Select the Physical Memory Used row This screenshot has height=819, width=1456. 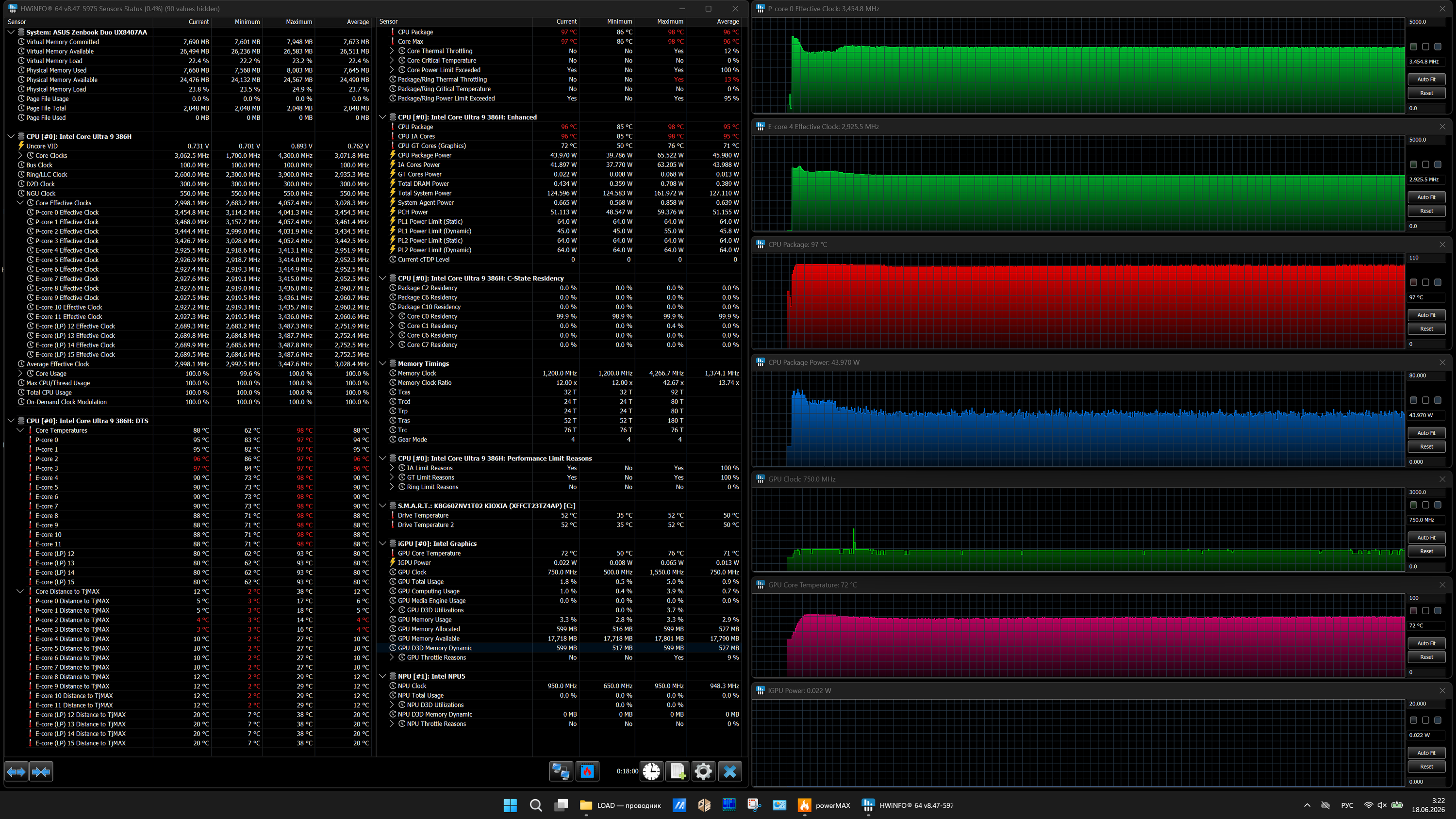pyautogui.click(x=188, y=70)
